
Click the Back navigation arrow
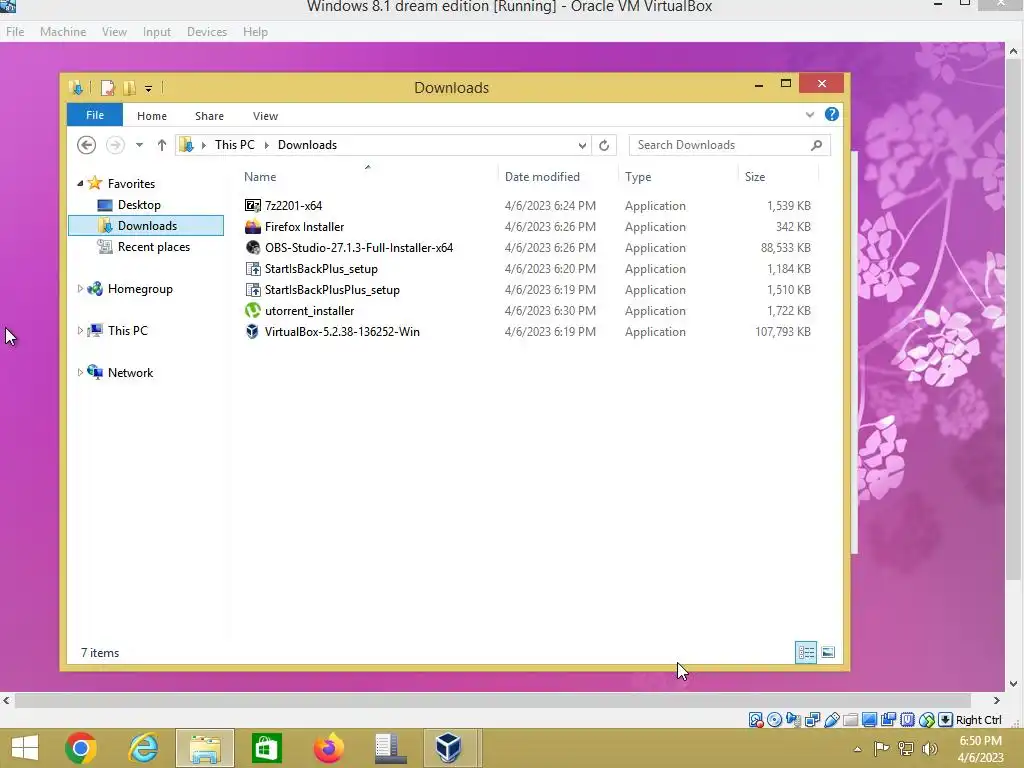tap(86, 145)
